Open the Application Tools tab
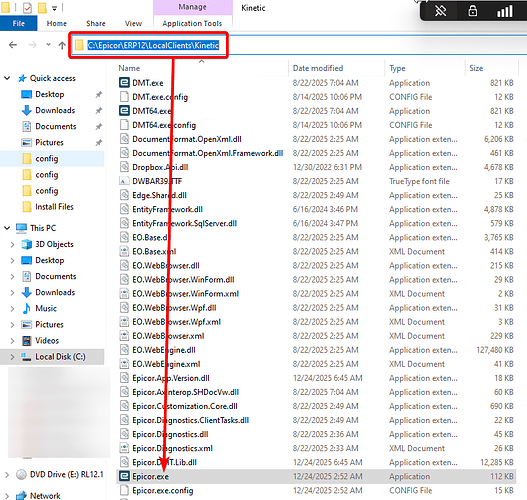 coord(192,24)
